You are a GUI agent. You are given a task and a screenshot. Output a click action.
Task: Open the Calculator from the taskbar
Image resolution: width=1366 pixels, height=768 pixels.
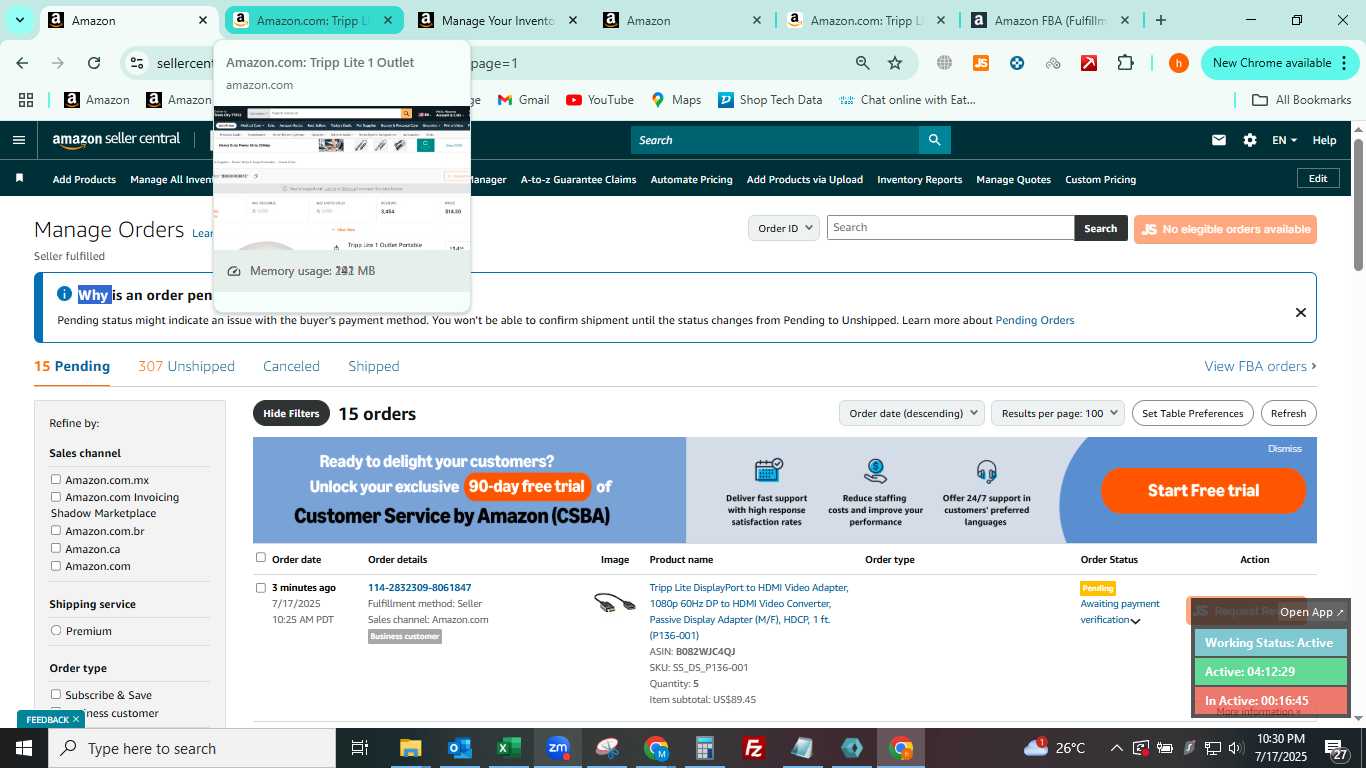705,748
